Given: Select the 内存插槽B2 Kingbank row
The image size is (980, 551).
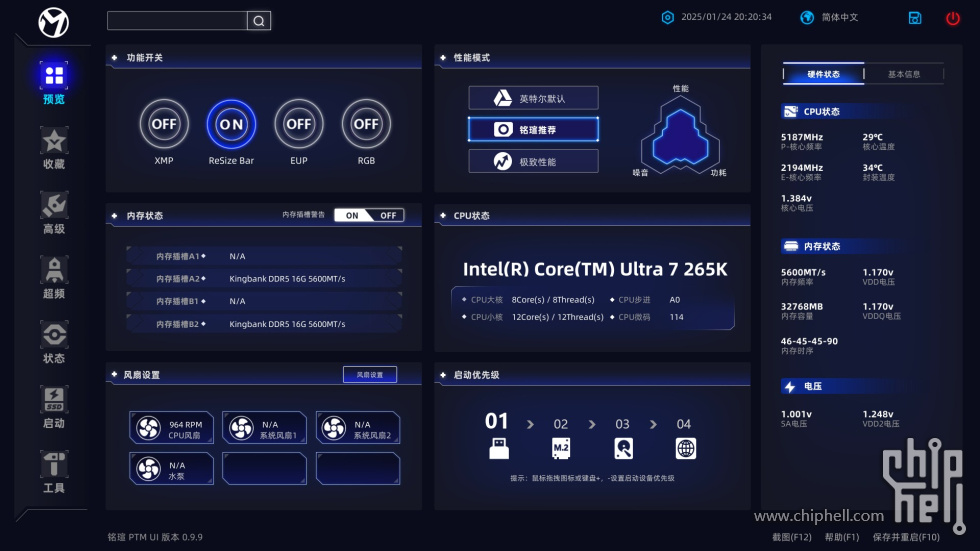Looking at the screenshot, I should pos(264,324).
